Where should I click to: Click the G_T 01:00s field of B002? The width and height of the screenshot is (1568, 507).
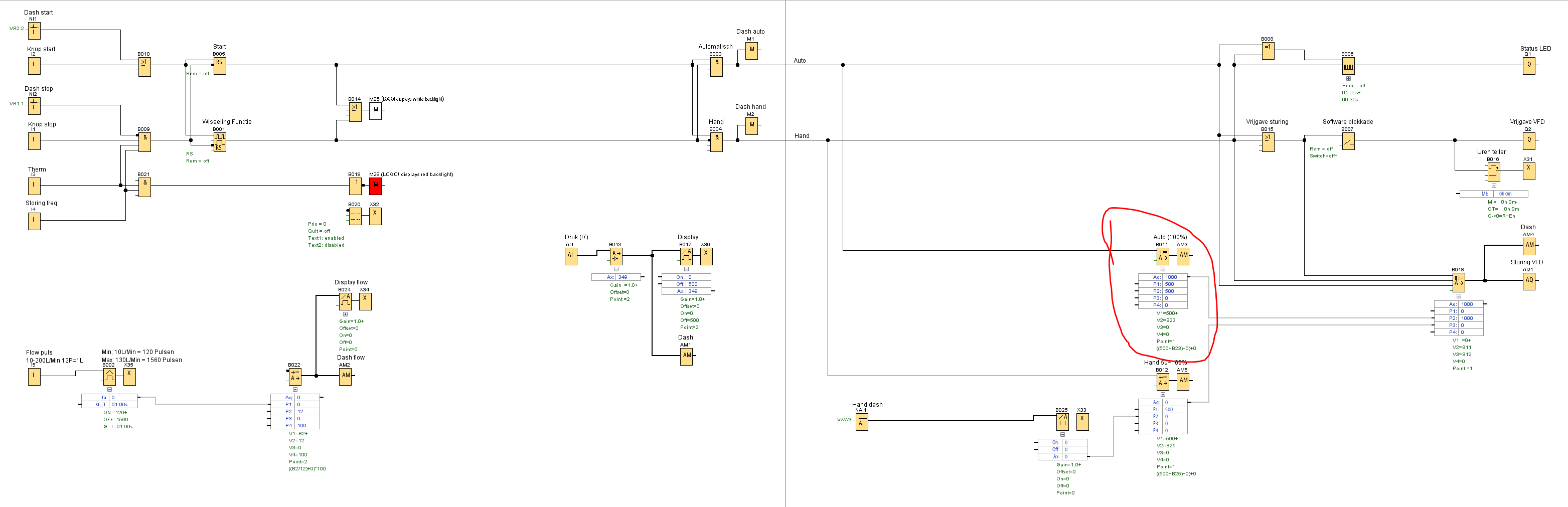(109, 405)
